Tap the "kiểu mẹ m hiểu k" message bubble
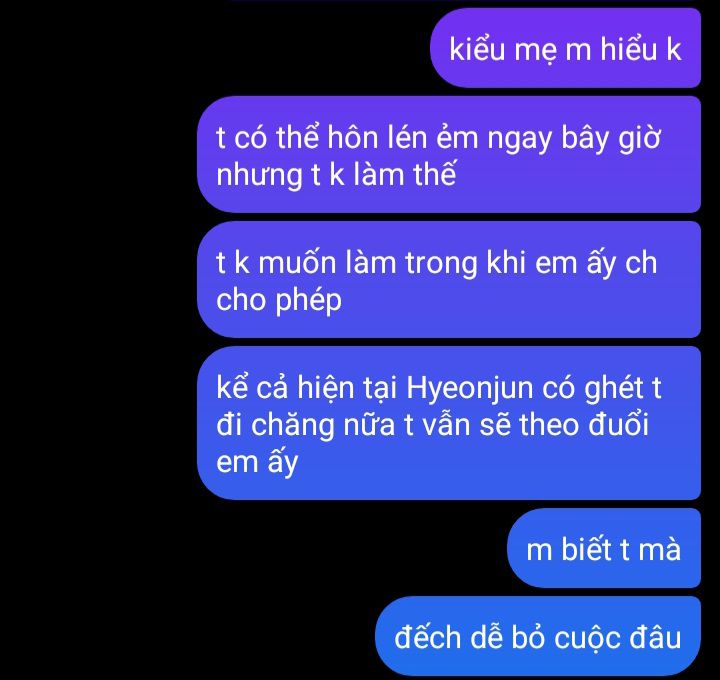This screenshot has width=720, height=680. 565,48
